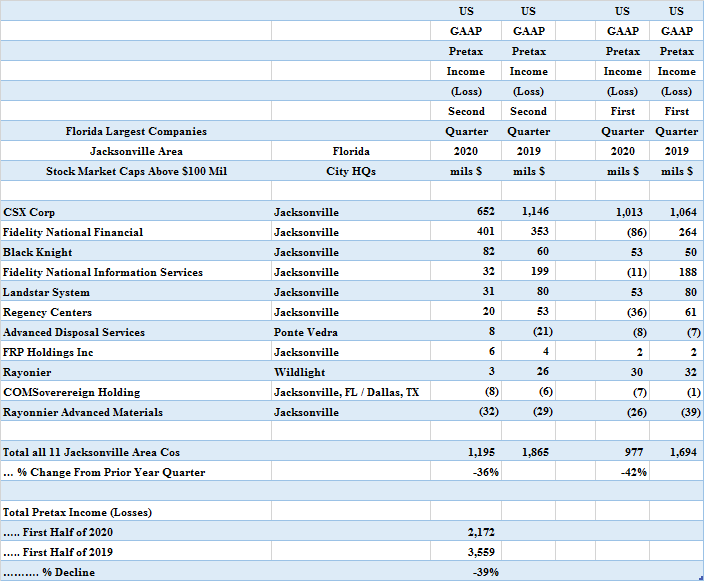The image size is (704, 581).
Task: Select 'Jacksonville Area' header cell
Action: coord(136,151)
